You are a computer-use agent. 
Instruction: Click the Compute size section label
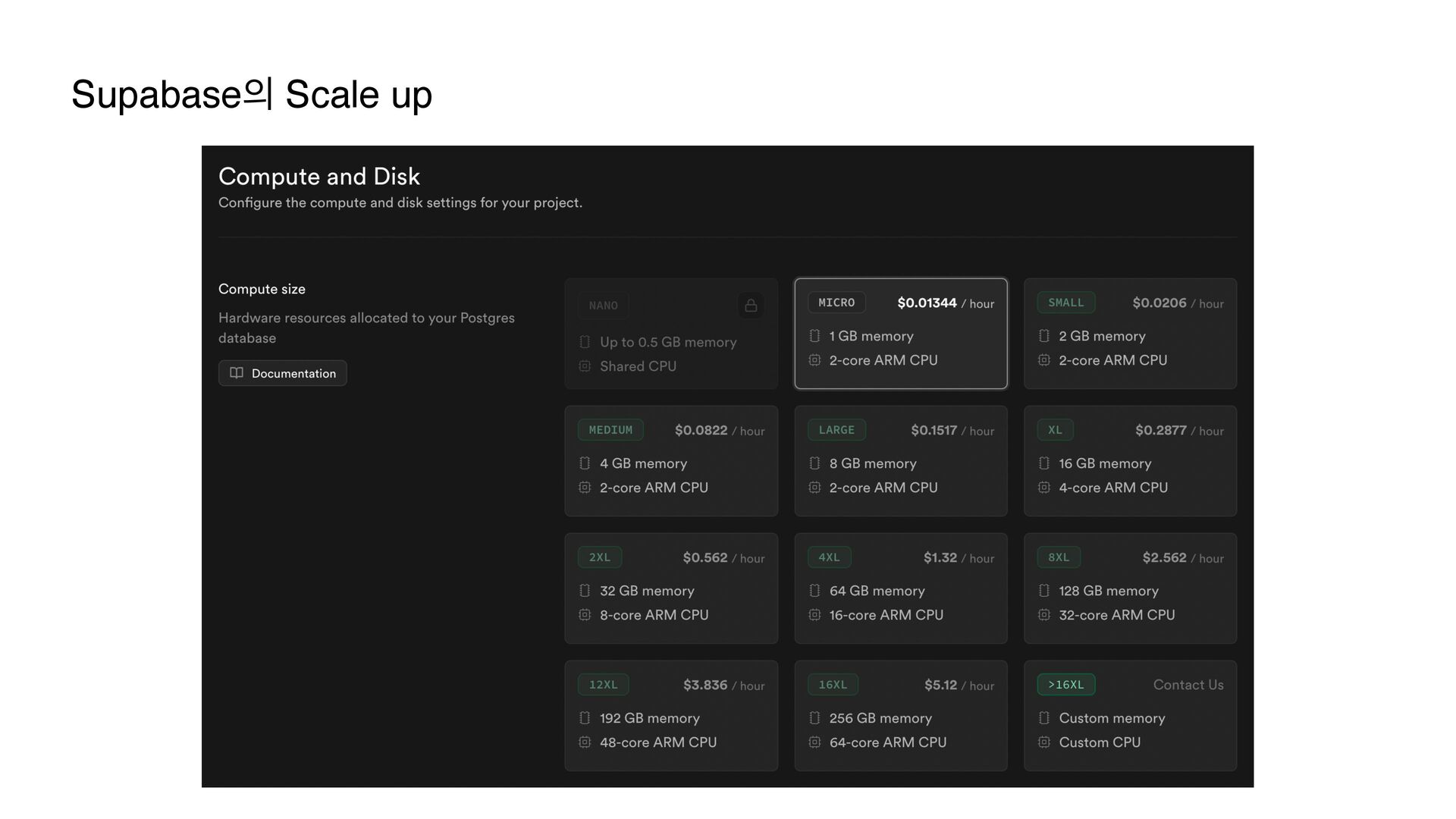pyautogui.click(x=262, y=289)
